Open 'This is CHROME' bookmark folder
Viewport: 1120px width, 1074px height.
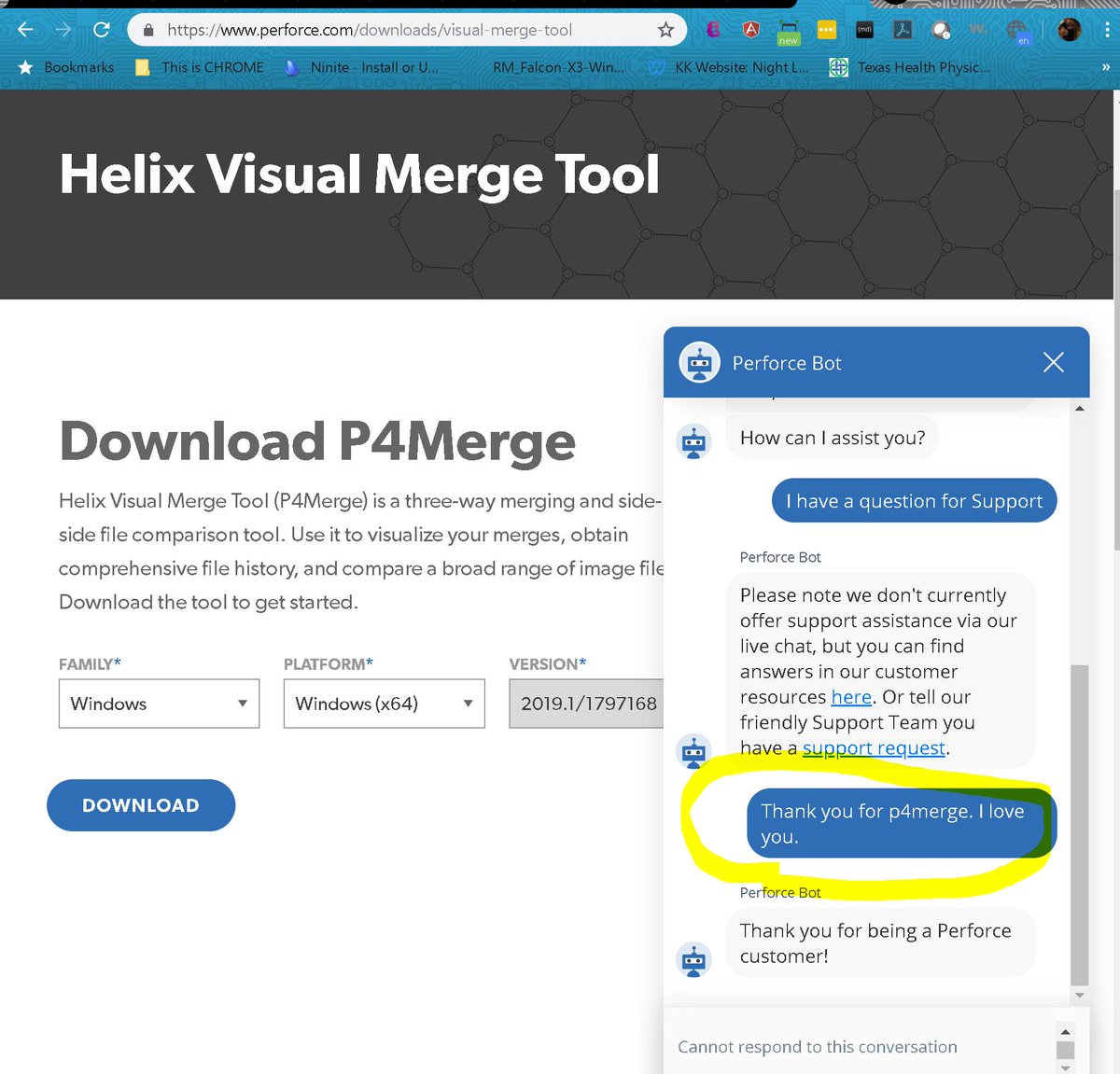200,67
